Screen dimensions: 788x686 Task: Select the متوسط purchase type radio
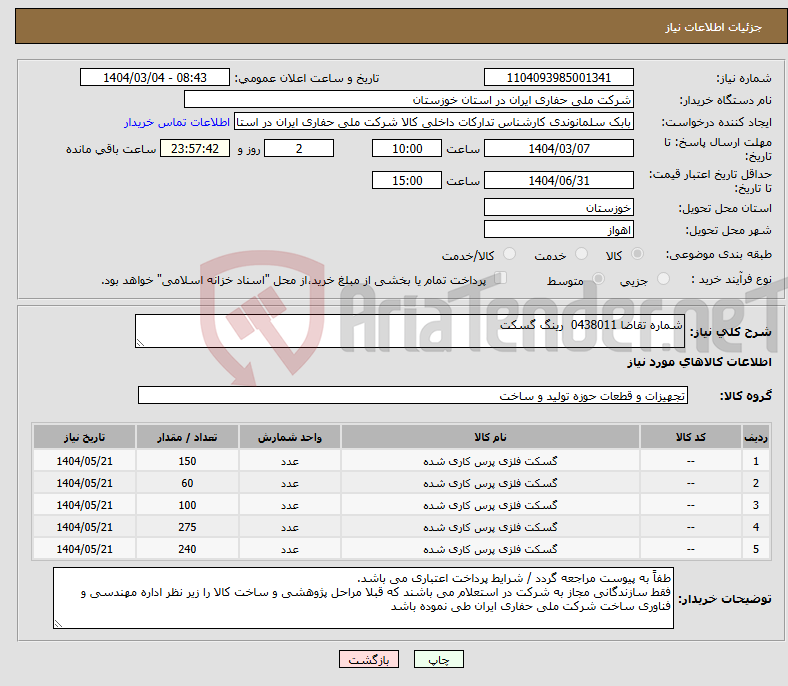click(596, 281)
